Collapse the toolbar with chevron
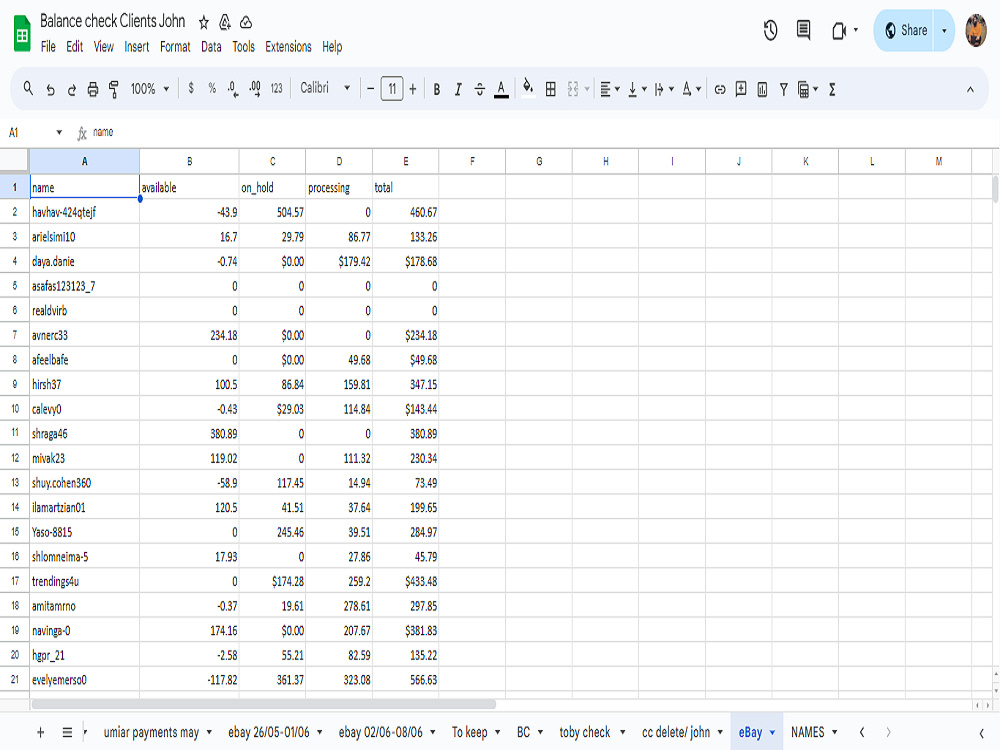Image resolution: width=1000 pixels, height=750 pixels. pyautogui.click(x=970, y=89)
